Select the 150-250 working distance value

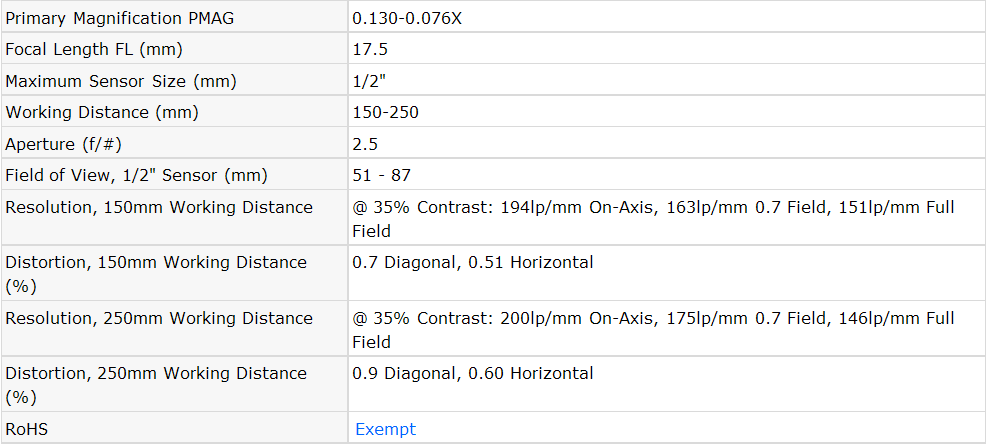(385, 112)
